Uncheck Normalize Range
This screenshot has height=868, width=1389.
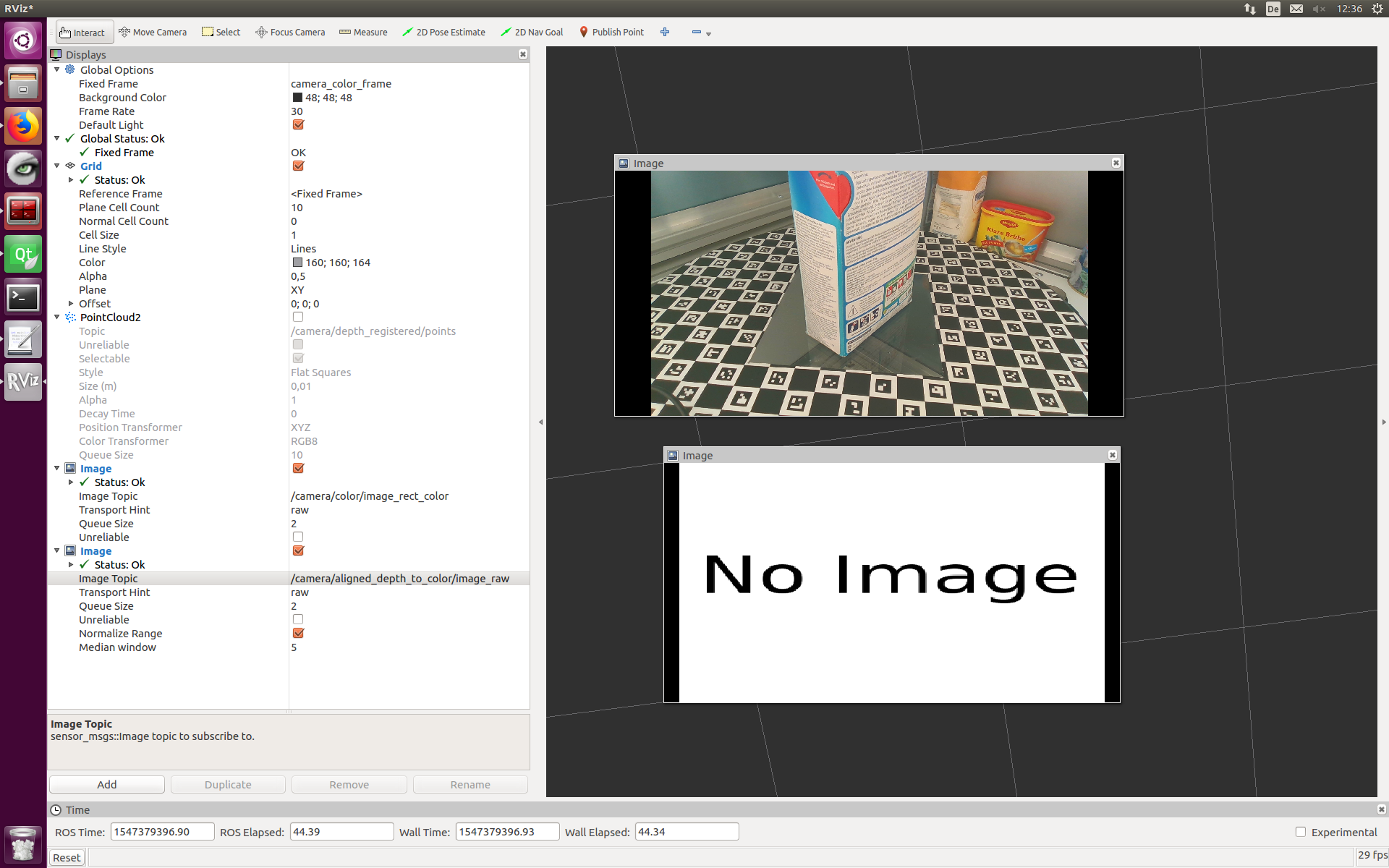[299, 633]
